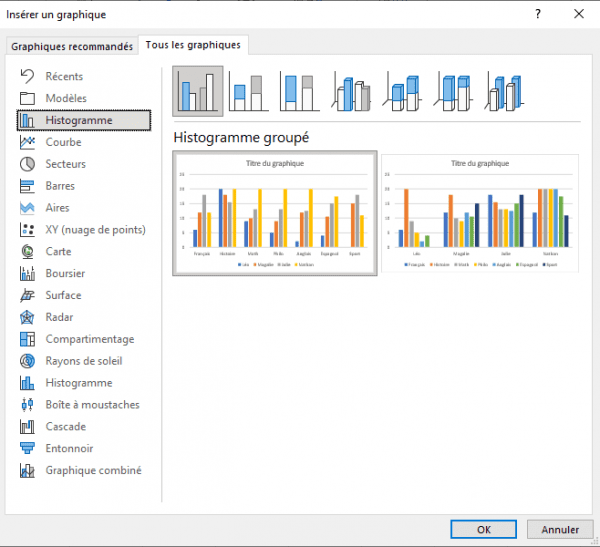Switch to Tous les graphiques tab
Image resolution: width=600 pixels, height=547 pixels.
click(193, 45)
